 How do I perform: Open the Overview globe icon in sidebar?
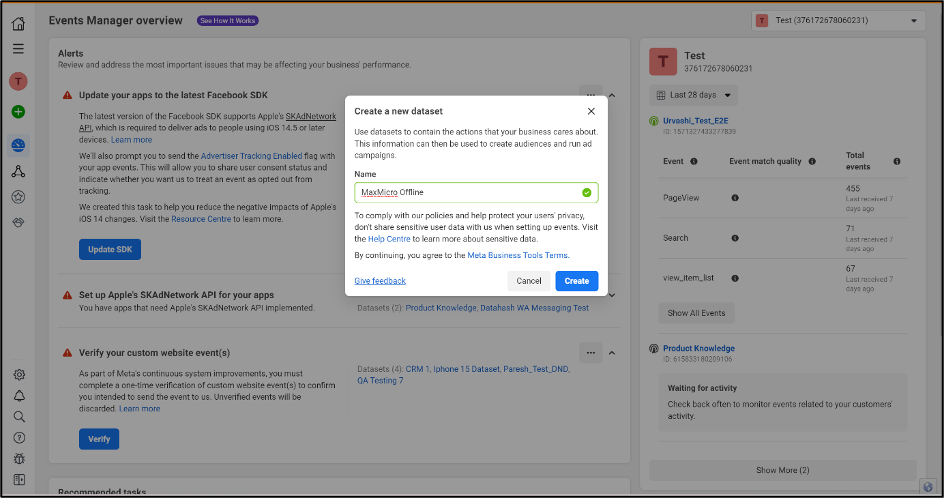click(18, 145)
